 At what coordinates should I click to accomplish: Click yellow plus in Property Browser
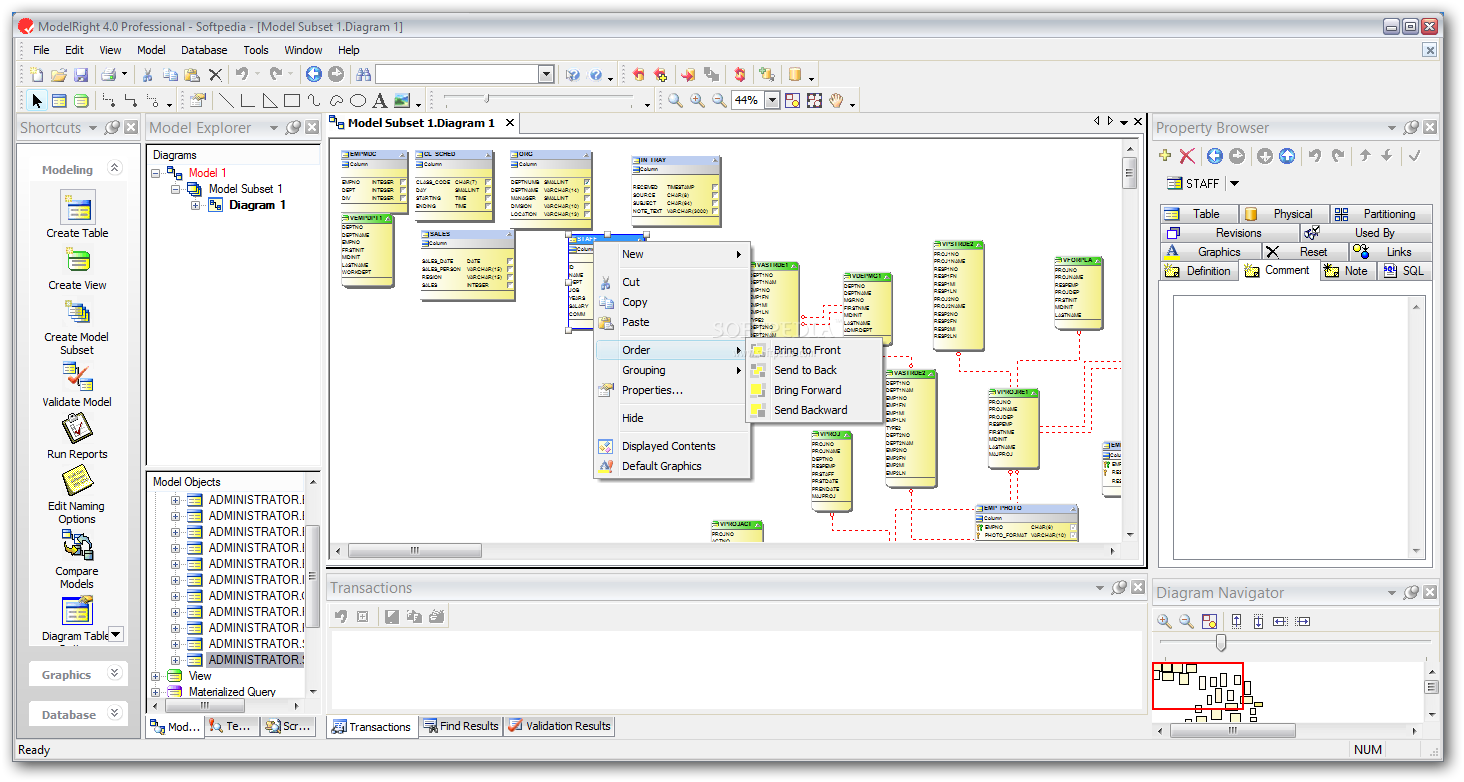pyautogui.click(x=1165, y=155)
